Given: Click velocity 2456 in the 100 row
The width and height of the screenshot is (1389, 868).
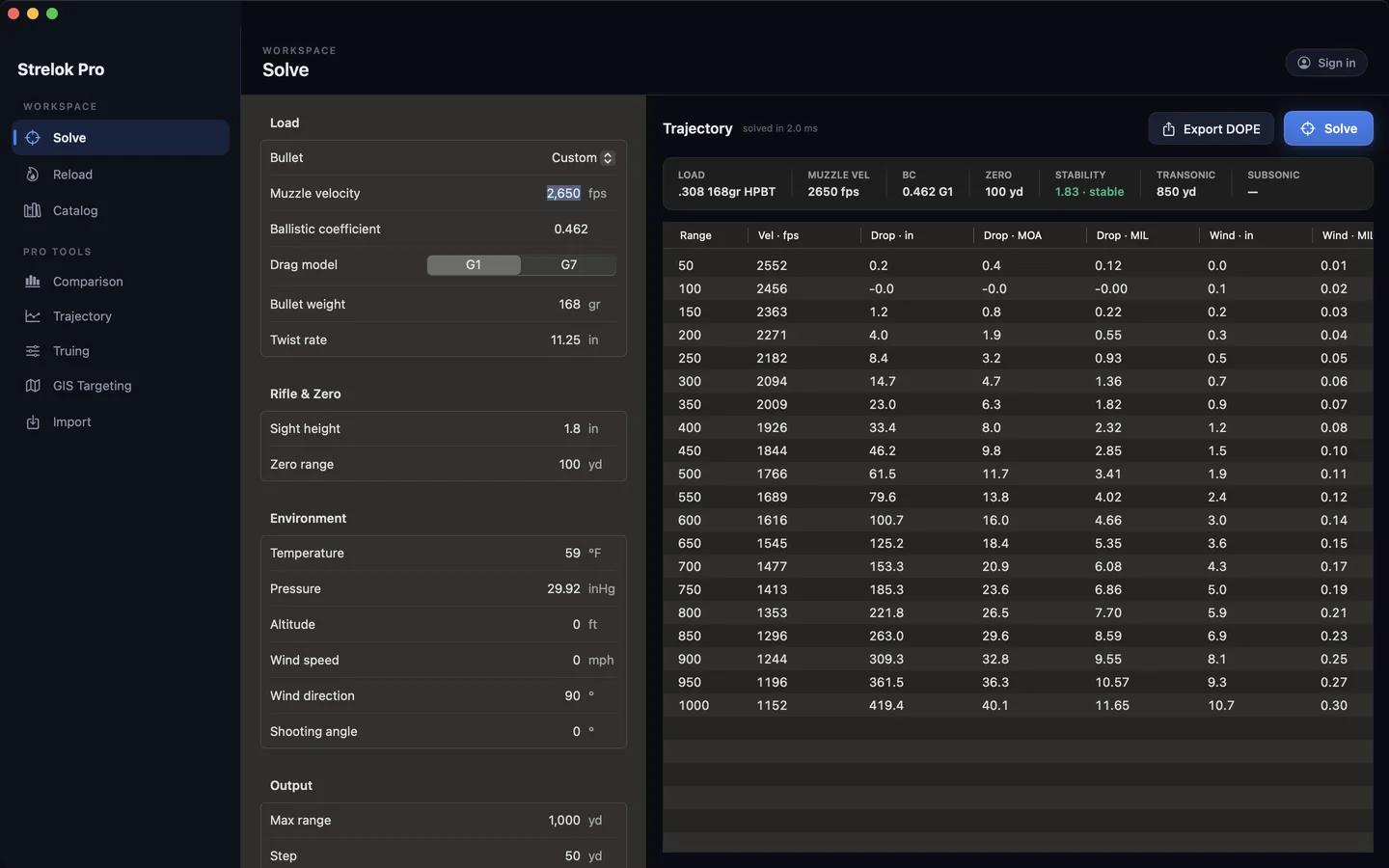Looking at the screenshot, I should coord(772,288).
